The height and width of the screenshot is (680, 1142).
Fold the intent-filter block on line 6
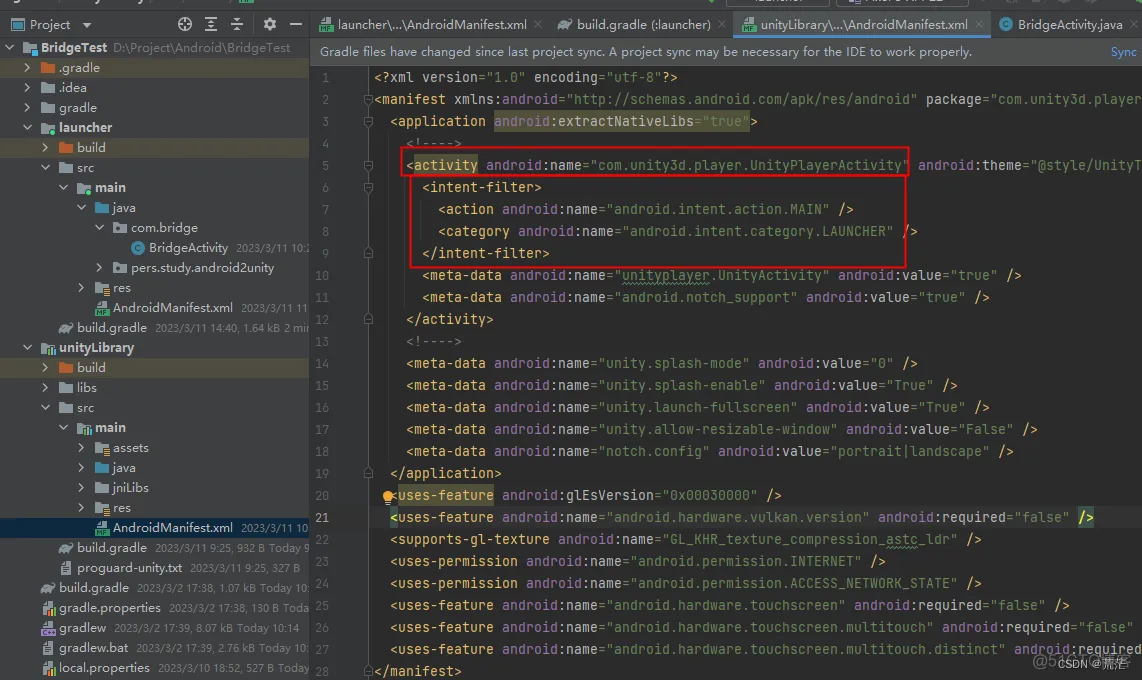point(369,188)
